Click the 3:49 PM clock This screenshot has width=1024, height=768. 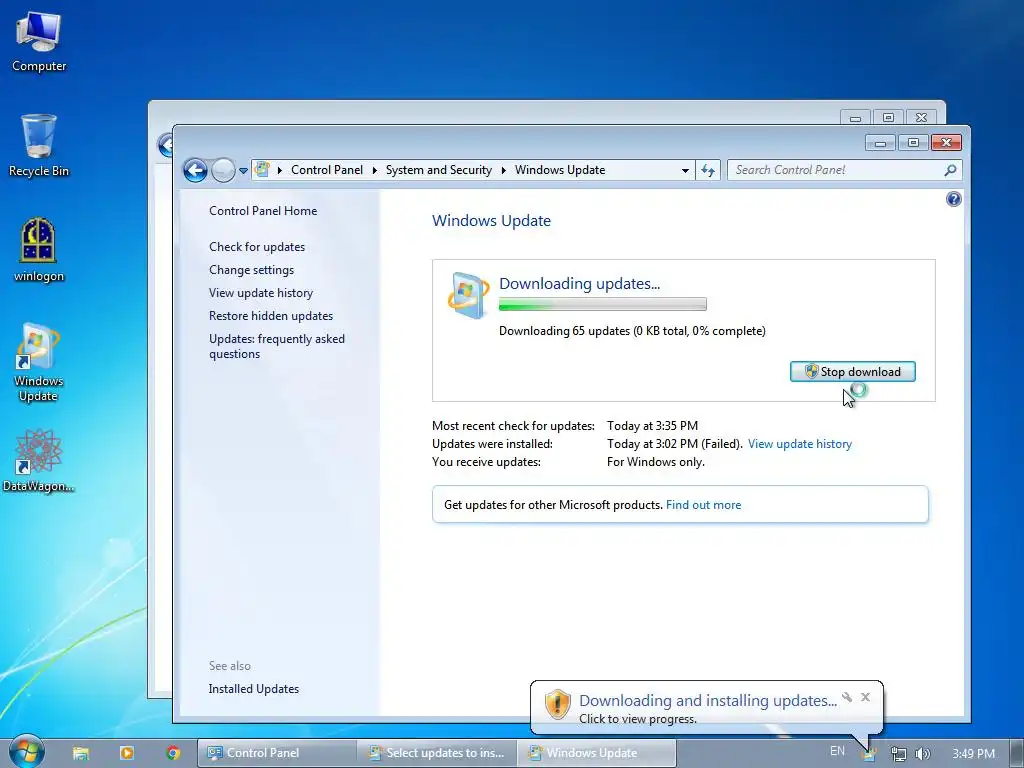(973, 754)
